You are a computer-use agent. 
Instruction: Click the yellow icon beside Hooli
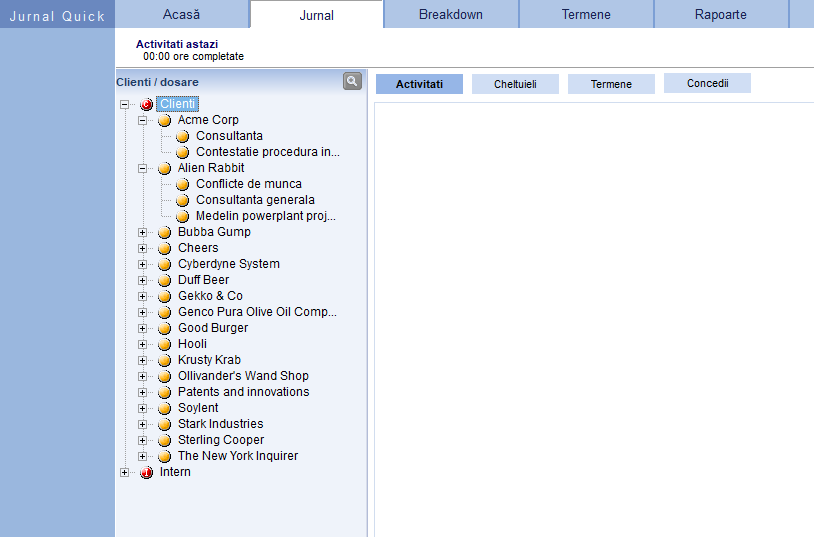point(165,344)
